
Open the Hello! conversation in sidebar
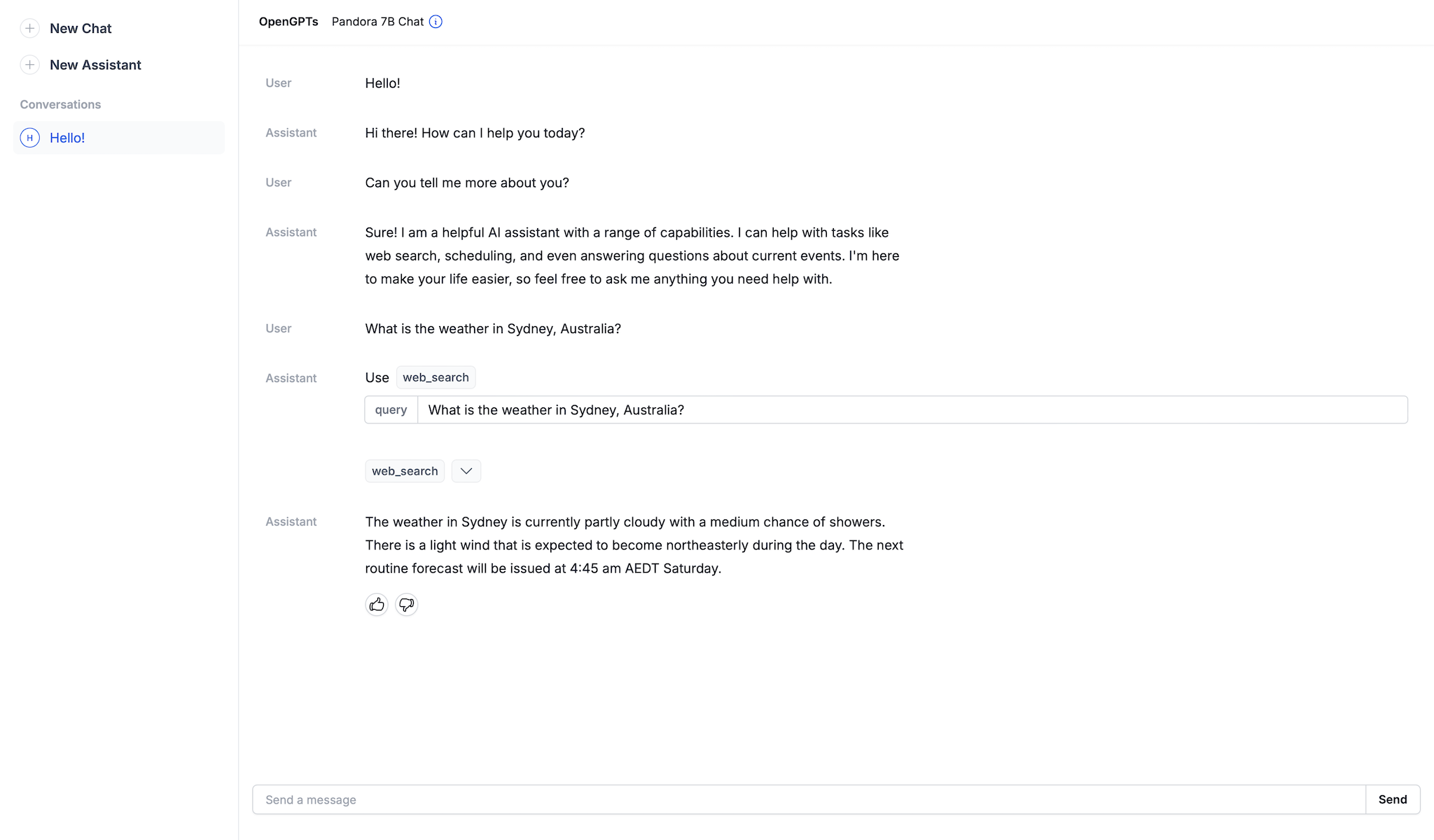click(x=67, y=138)
